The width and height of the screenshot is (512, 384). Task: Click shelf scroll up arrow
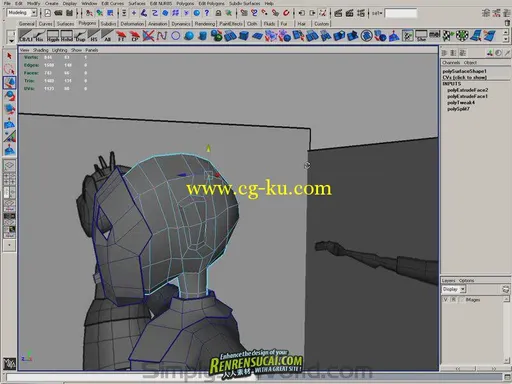[506, 32]
